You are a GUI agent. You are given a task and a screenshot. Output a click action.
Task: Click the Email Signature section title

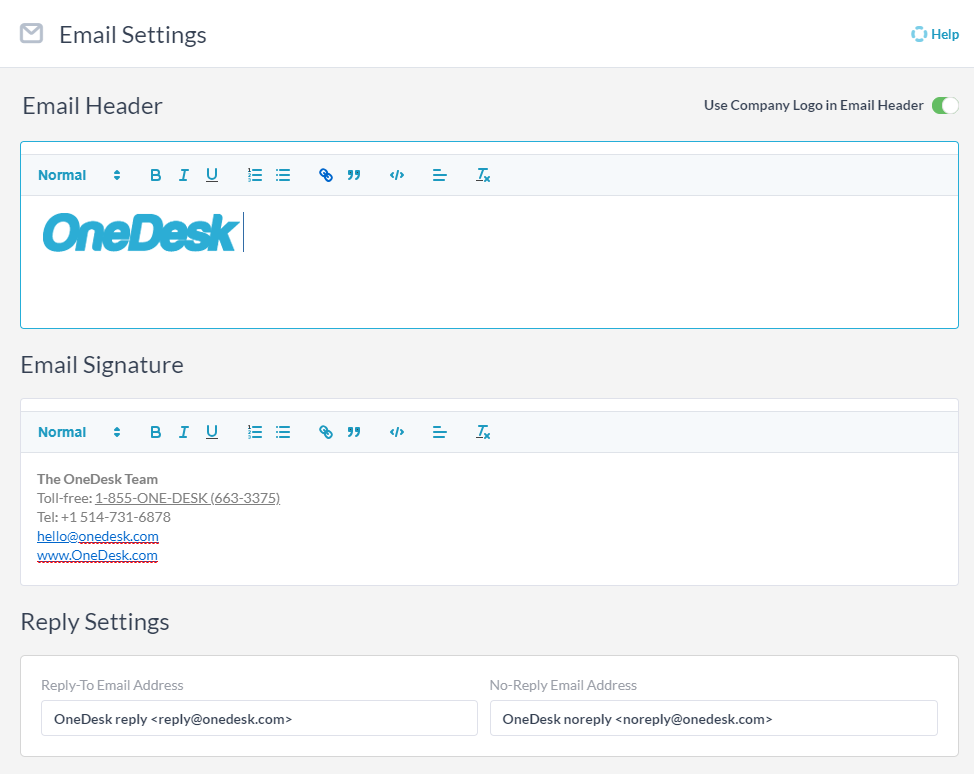(x=102, y=365)
